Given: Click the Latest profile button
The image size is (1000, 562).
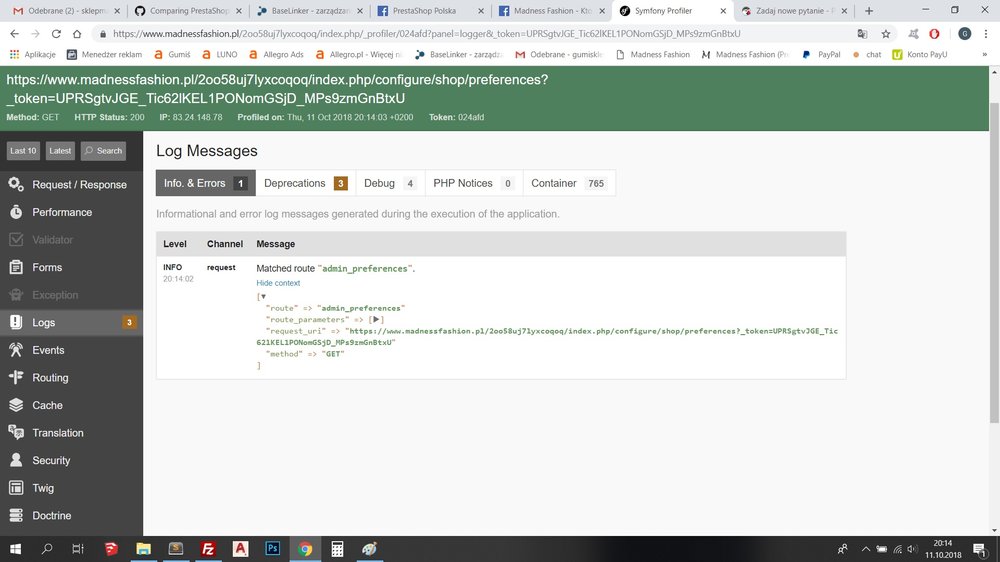Looking at the screenshot, I should pyautogui.click(x=60, y=151).
